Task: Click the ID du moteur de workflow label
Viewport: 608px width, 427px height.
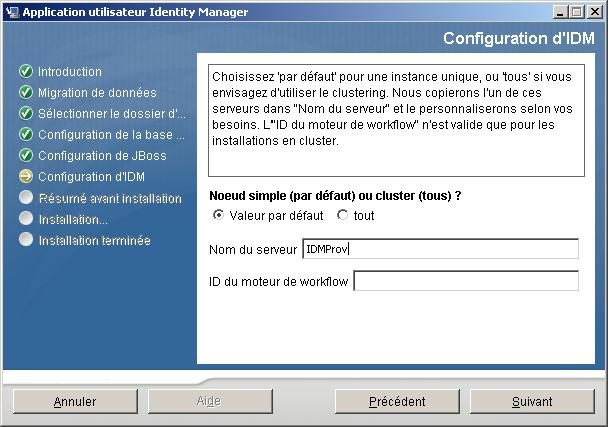Action: (x=278, y=281)
